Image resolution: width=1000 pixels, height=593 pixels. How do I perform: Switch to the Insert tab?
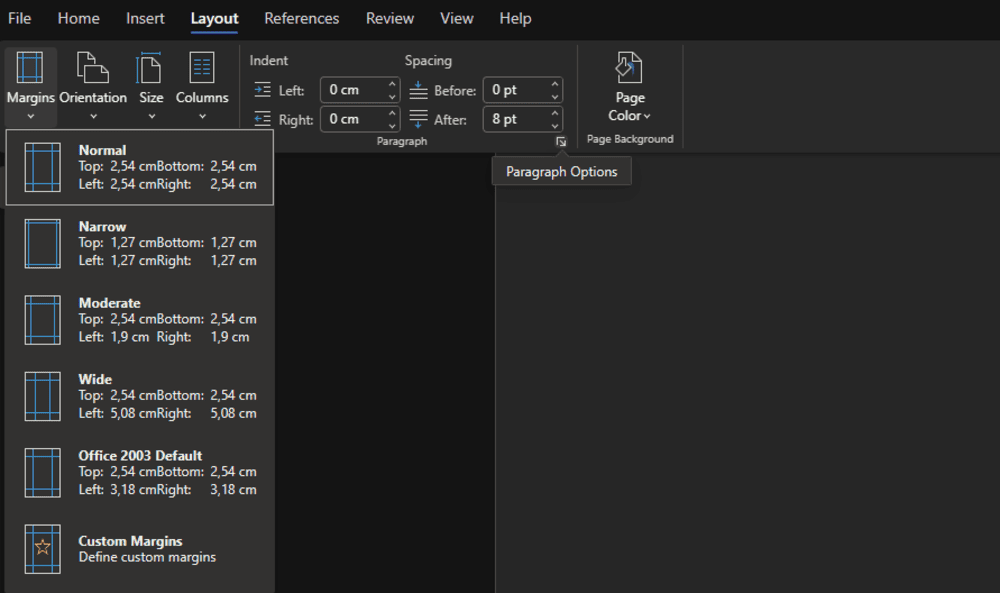pyautogui.click(x=145, y=18)
